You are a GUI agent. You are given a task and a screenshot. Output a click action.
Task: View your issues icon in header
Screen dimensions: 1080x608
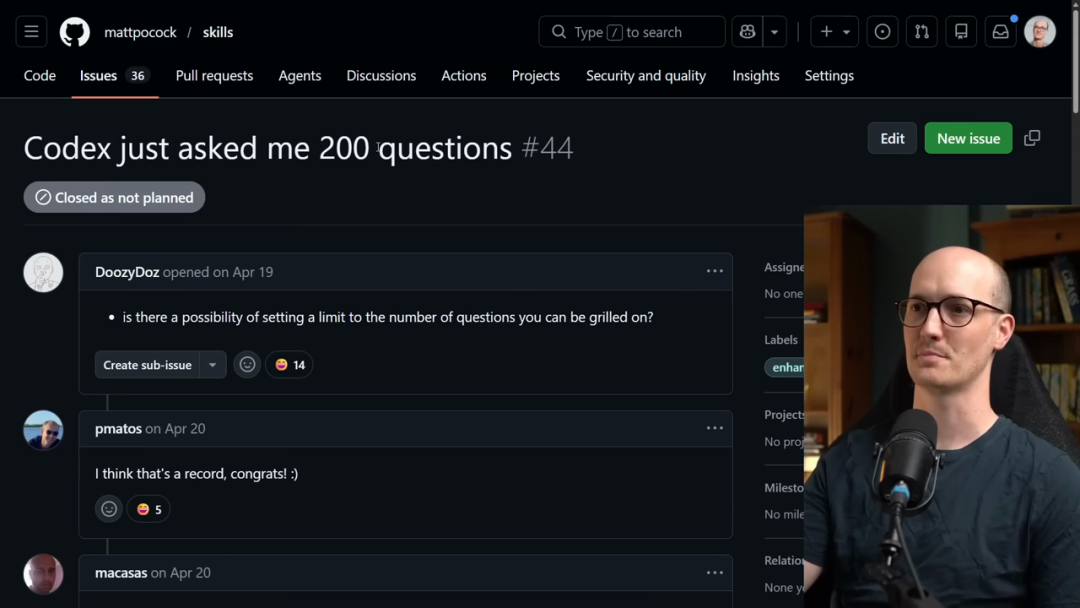tap(882, 32)
